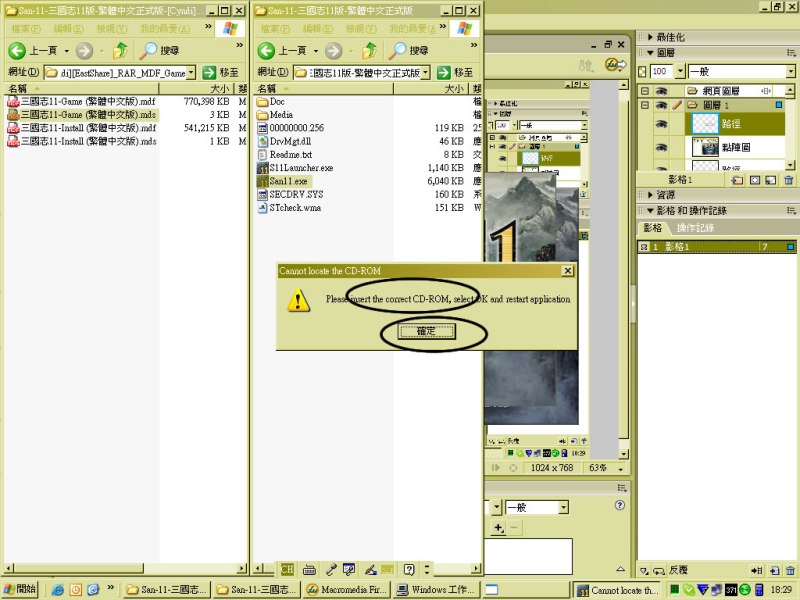Click Fireworks quick export icon
This screenshot has height=600, width=800.
tap(615, 65)
